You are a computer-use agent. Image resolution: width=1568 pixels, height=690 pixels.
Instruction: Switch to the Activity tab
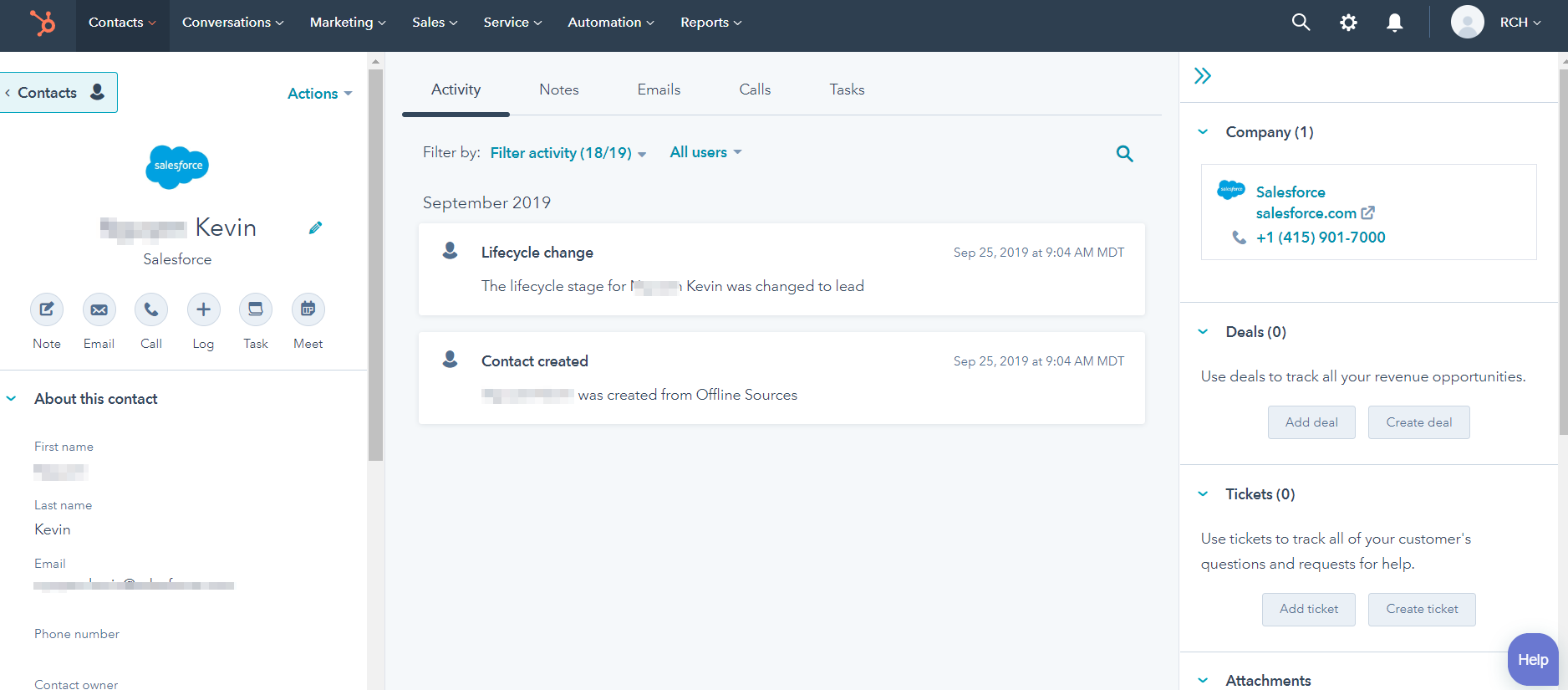click(456, 89)
